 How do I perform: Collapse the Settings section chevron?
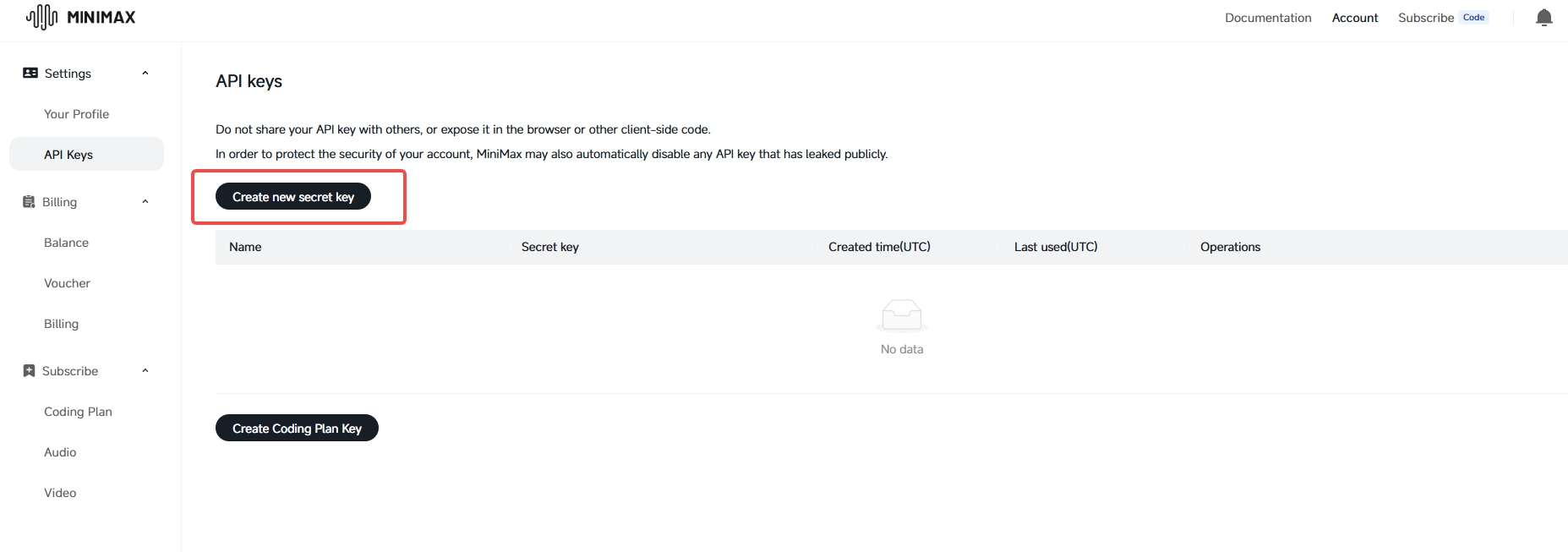click(x=145, y=74)
